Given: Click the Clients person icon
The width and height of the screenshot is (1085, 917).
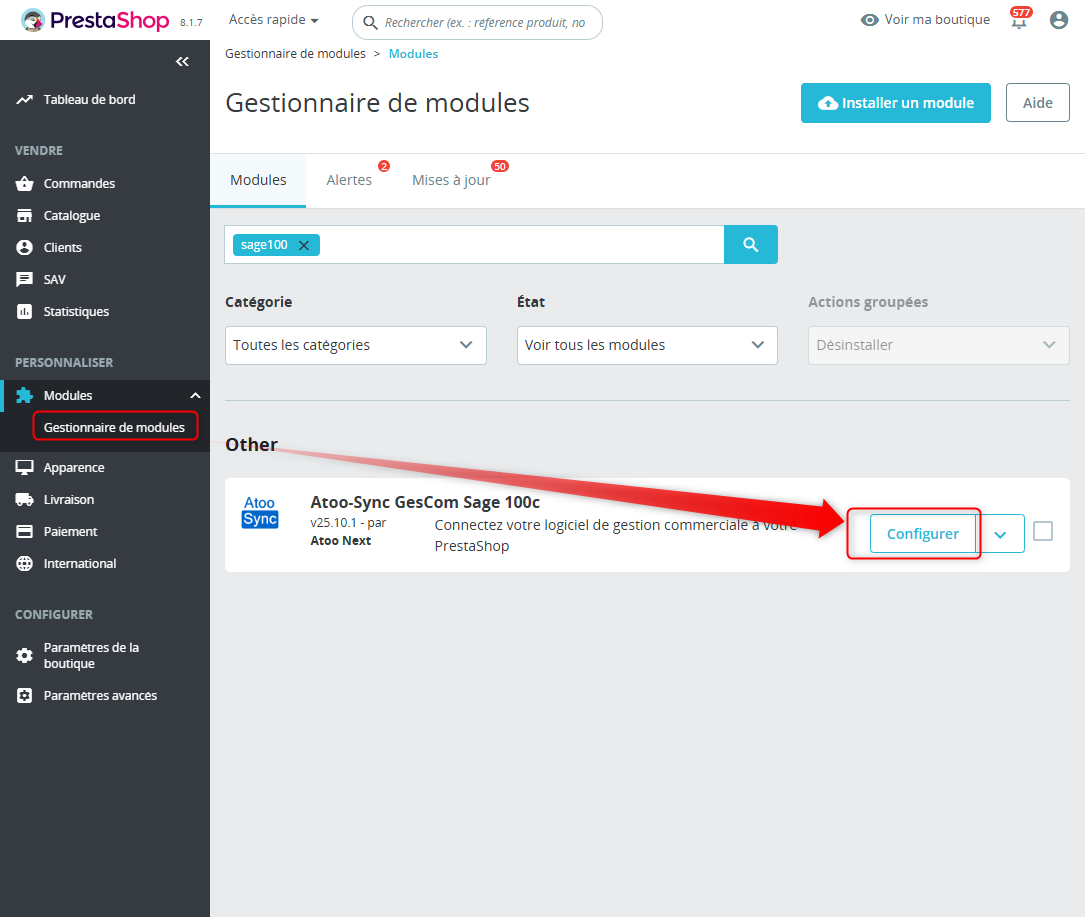Looking at the screenshot, I should coord(24,247).
